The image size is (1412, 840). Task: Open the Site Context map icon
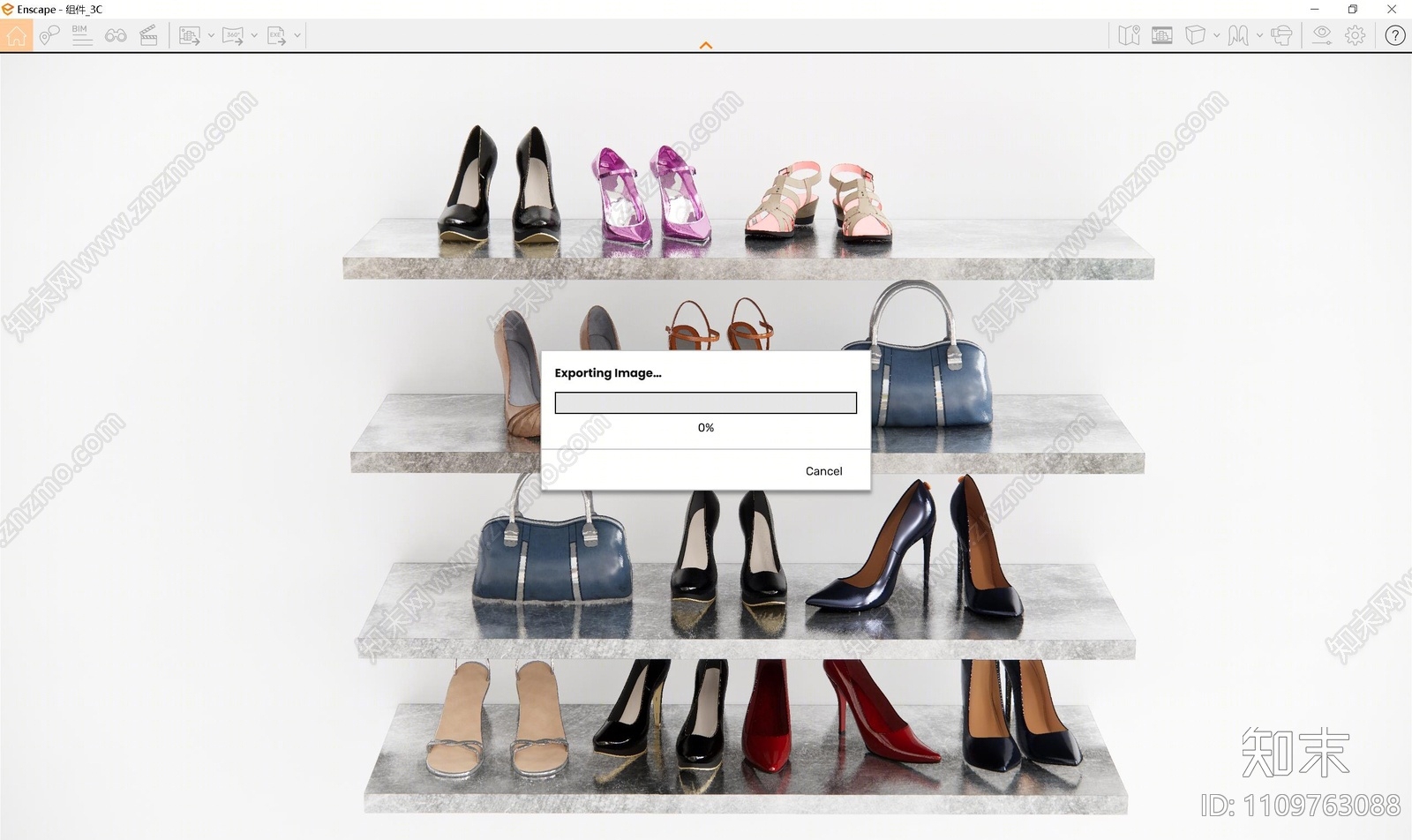(1129, 35)
